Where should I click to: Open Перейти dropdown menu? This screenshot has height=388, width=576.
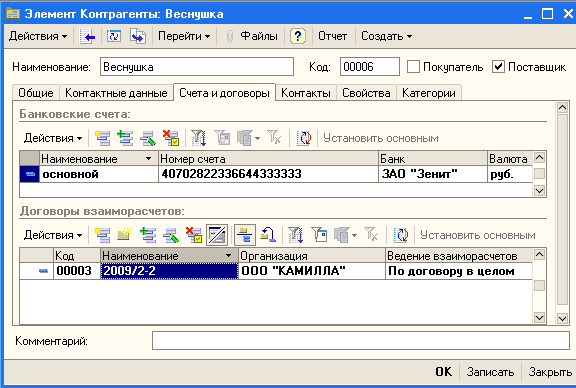coord(184,36)
